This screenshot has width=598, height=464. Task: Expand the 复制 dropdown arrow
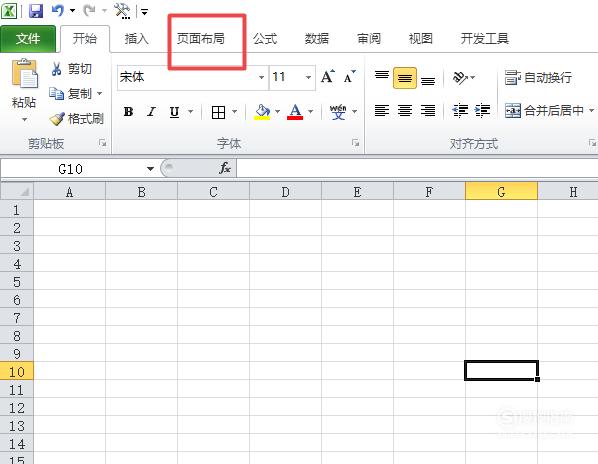100,93
